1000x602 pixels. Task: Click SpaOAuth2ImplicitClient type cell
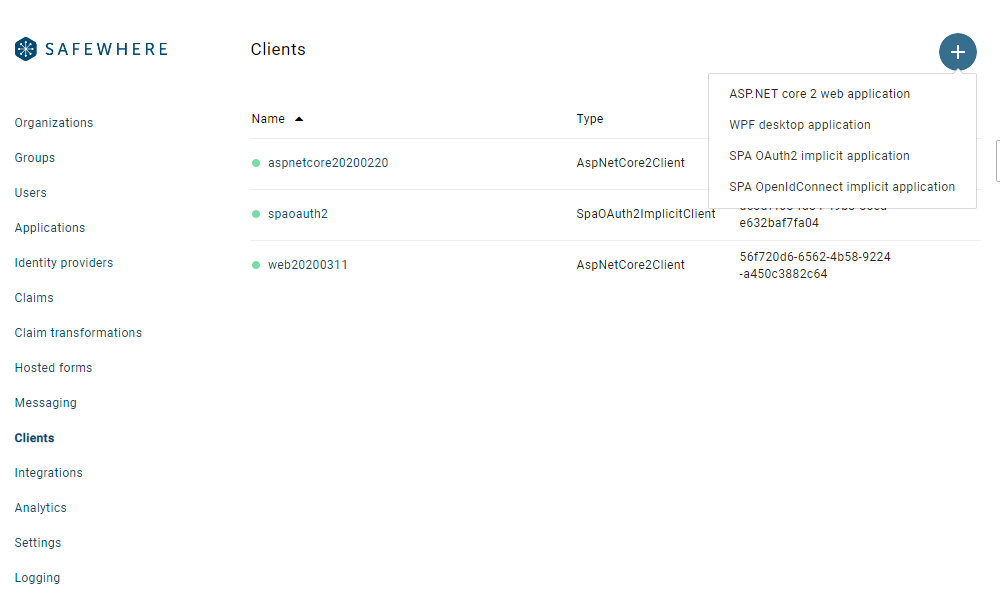(x=645, y=214)
